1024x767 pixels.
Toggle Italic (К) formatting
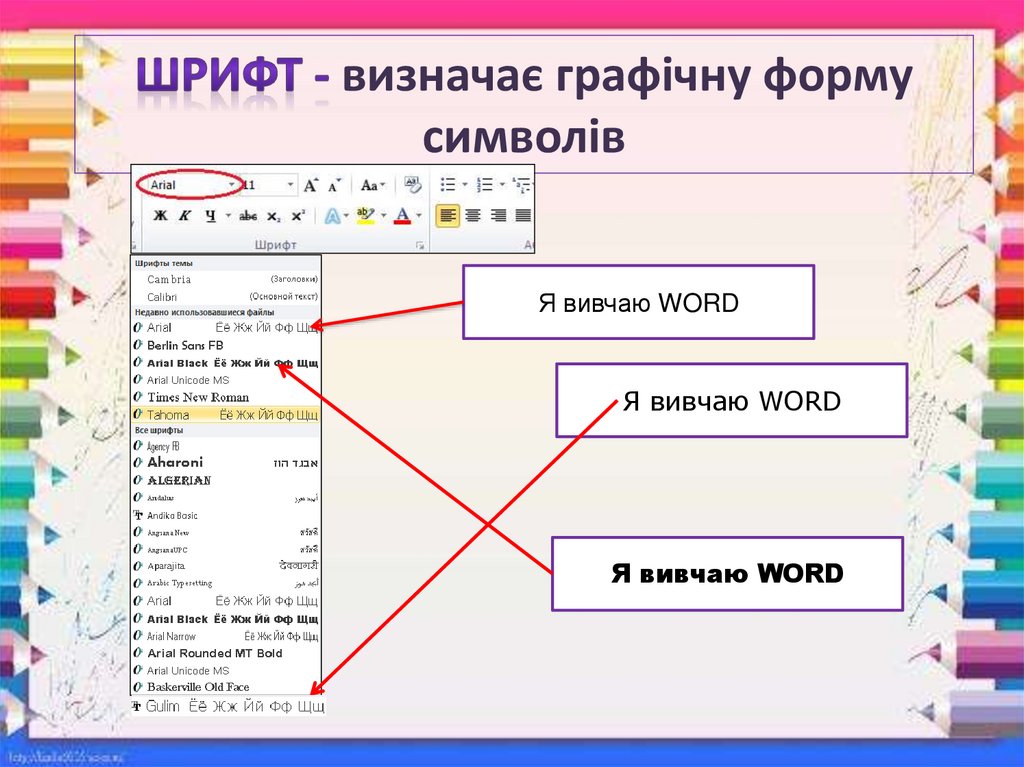[x=185, y=216]
